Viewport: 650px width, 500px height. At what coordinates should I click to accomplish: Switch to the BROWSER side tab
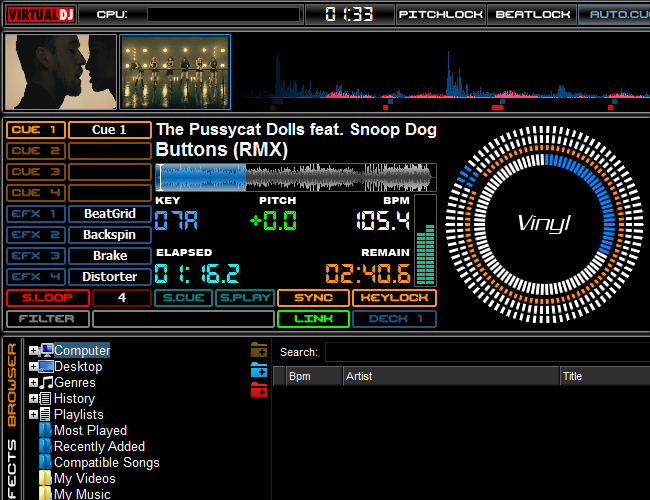12,385
